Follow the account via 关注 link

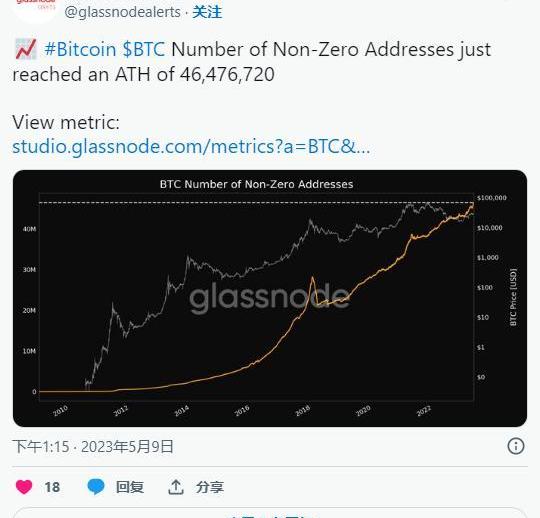[x=207, y=12]
